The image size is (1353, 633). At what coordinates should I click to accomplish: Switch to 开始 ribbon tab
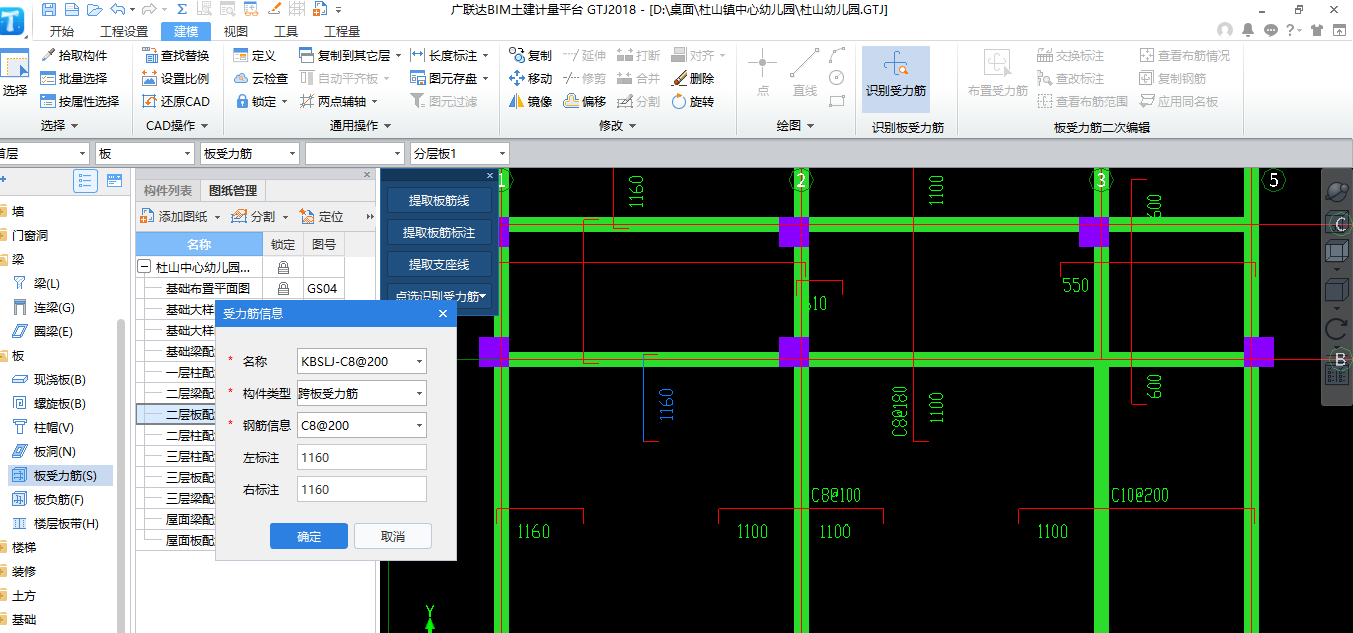point(61,31)
